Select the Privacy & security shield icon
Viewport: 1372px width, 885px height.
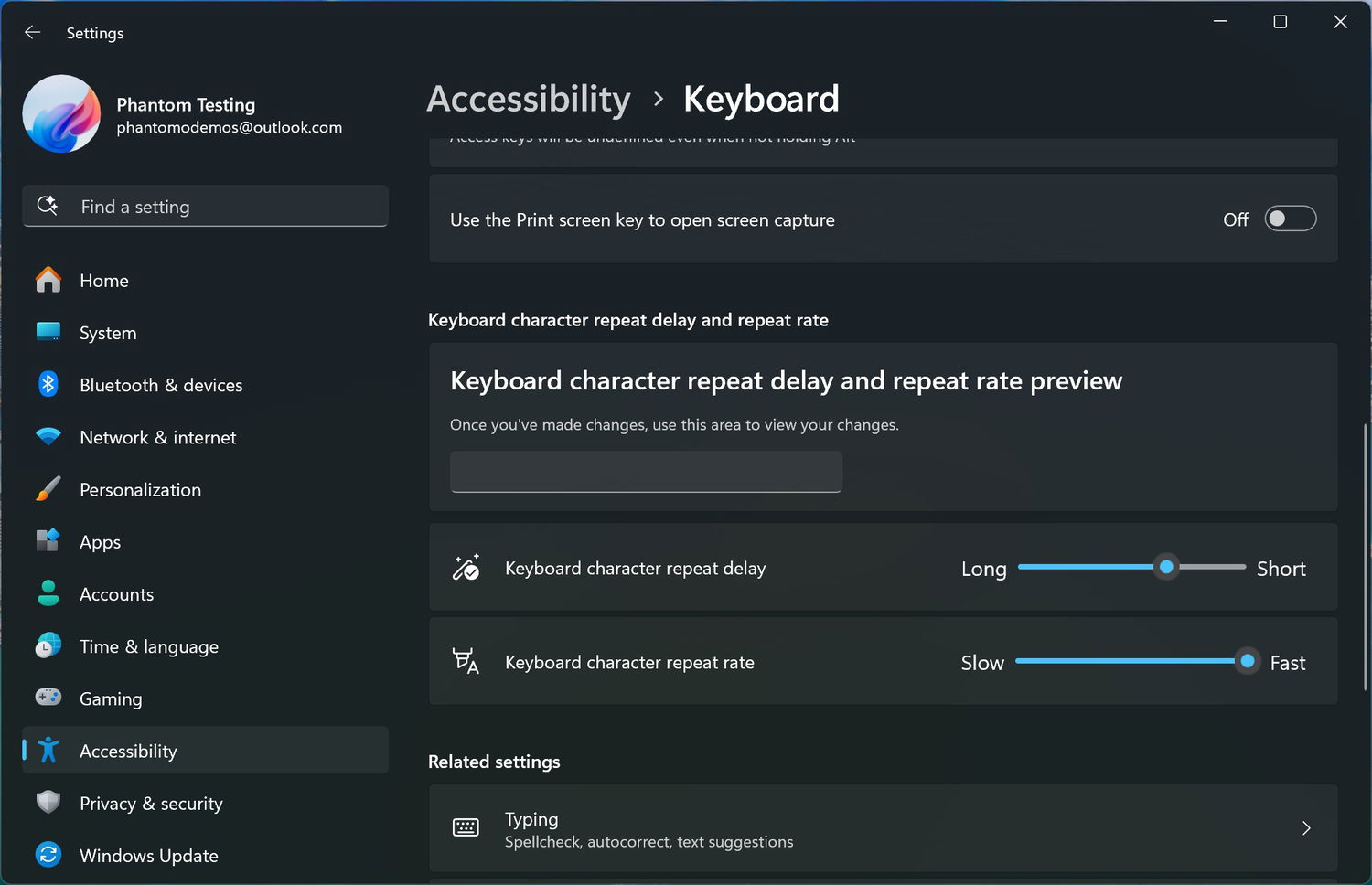48,803
